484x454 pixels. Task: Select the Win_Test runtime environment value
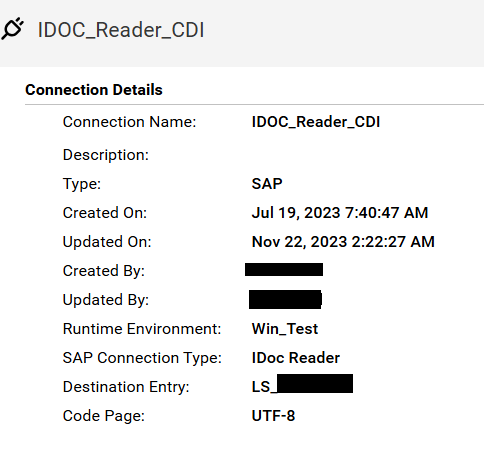[x=285, y=329]
